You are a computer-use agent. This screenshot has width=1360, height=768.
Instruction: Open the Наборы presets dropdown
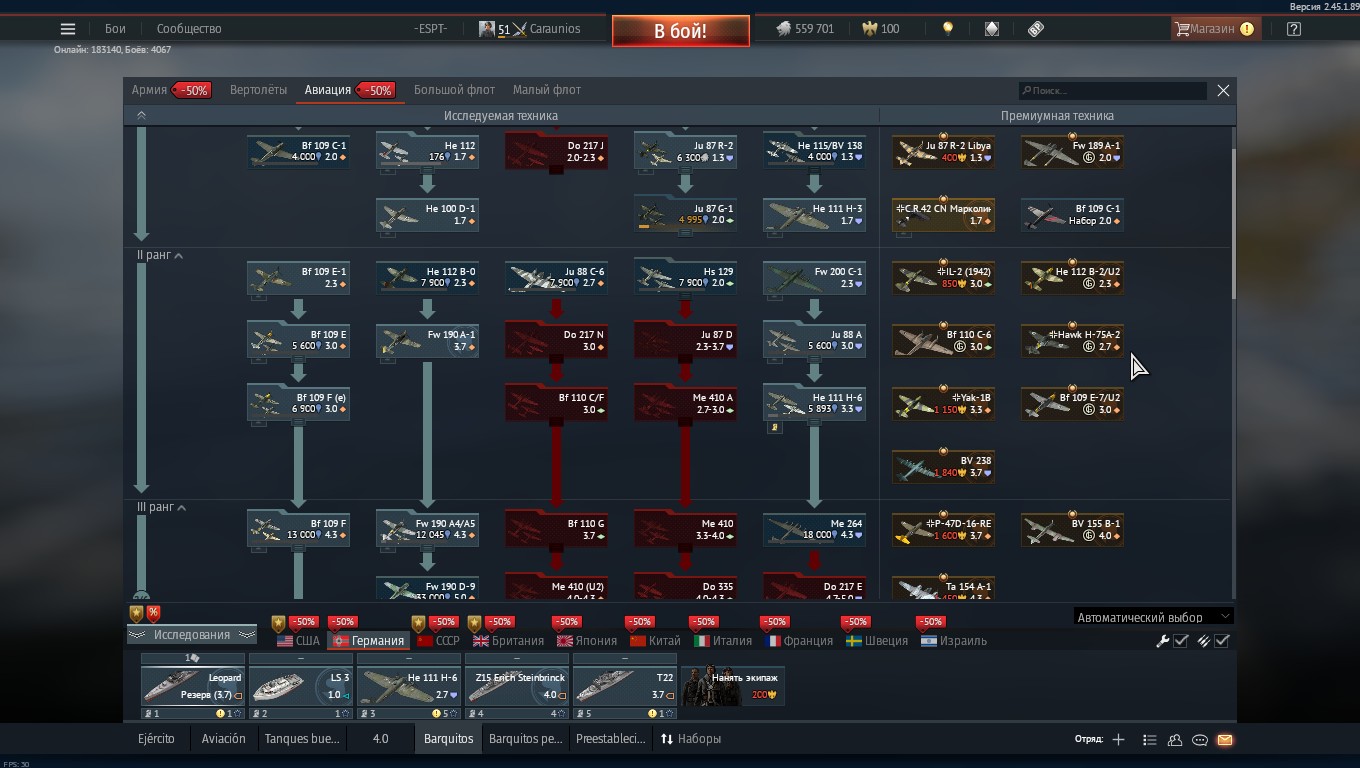[690, 740]
